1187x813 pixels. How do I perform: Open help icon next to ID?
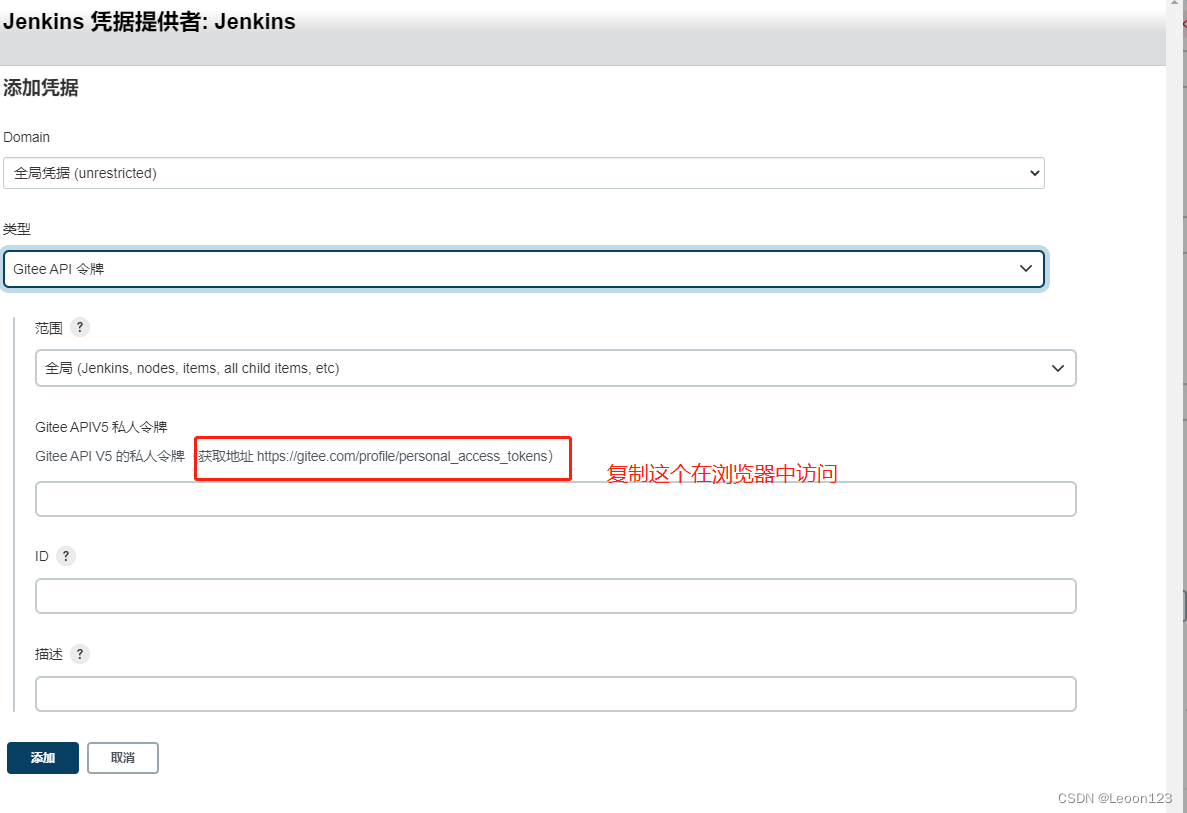point(66,556)
